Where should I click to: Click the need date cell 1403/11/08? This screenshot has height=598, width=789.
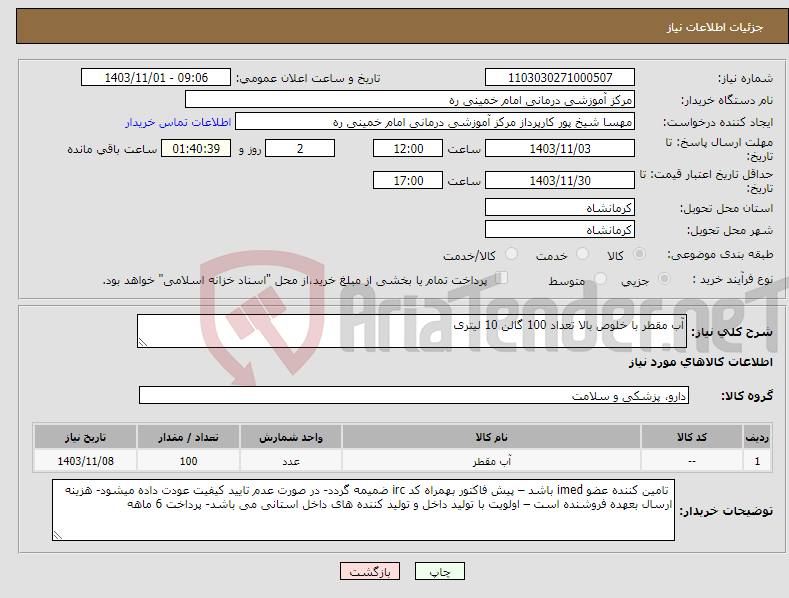tap(86, 461)
